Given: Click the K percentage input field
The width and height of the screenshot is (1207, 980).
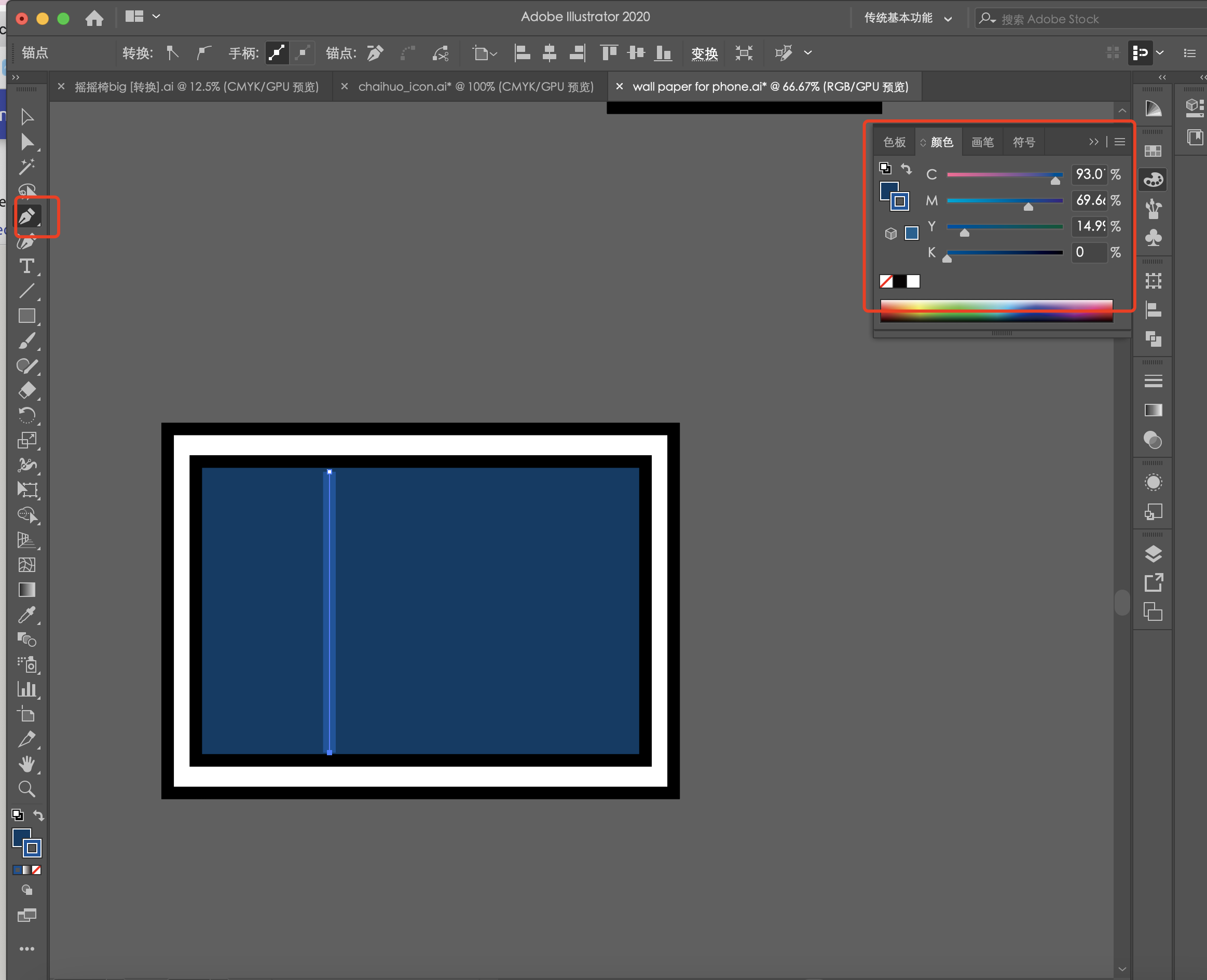Looking at the screenshot, I should click(1089, 252).
